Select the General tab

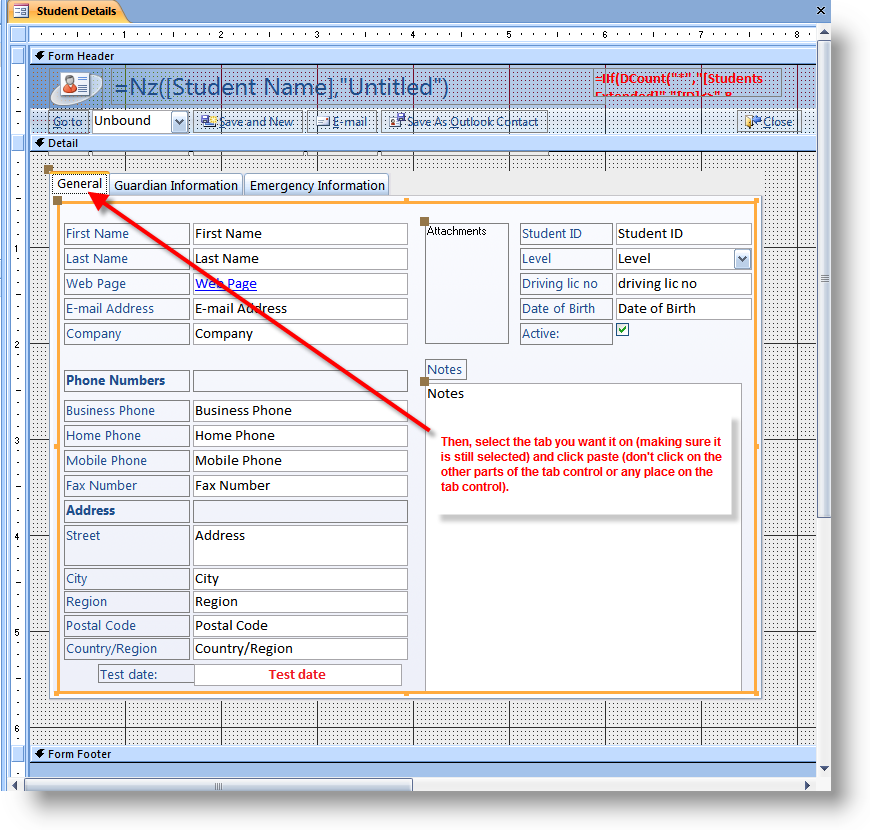pos(79,184)
